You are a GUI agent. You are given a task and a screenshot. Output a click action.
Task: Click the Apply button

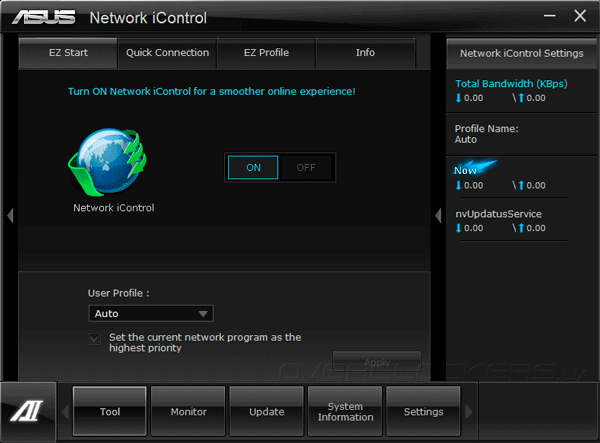pos(377,362)
